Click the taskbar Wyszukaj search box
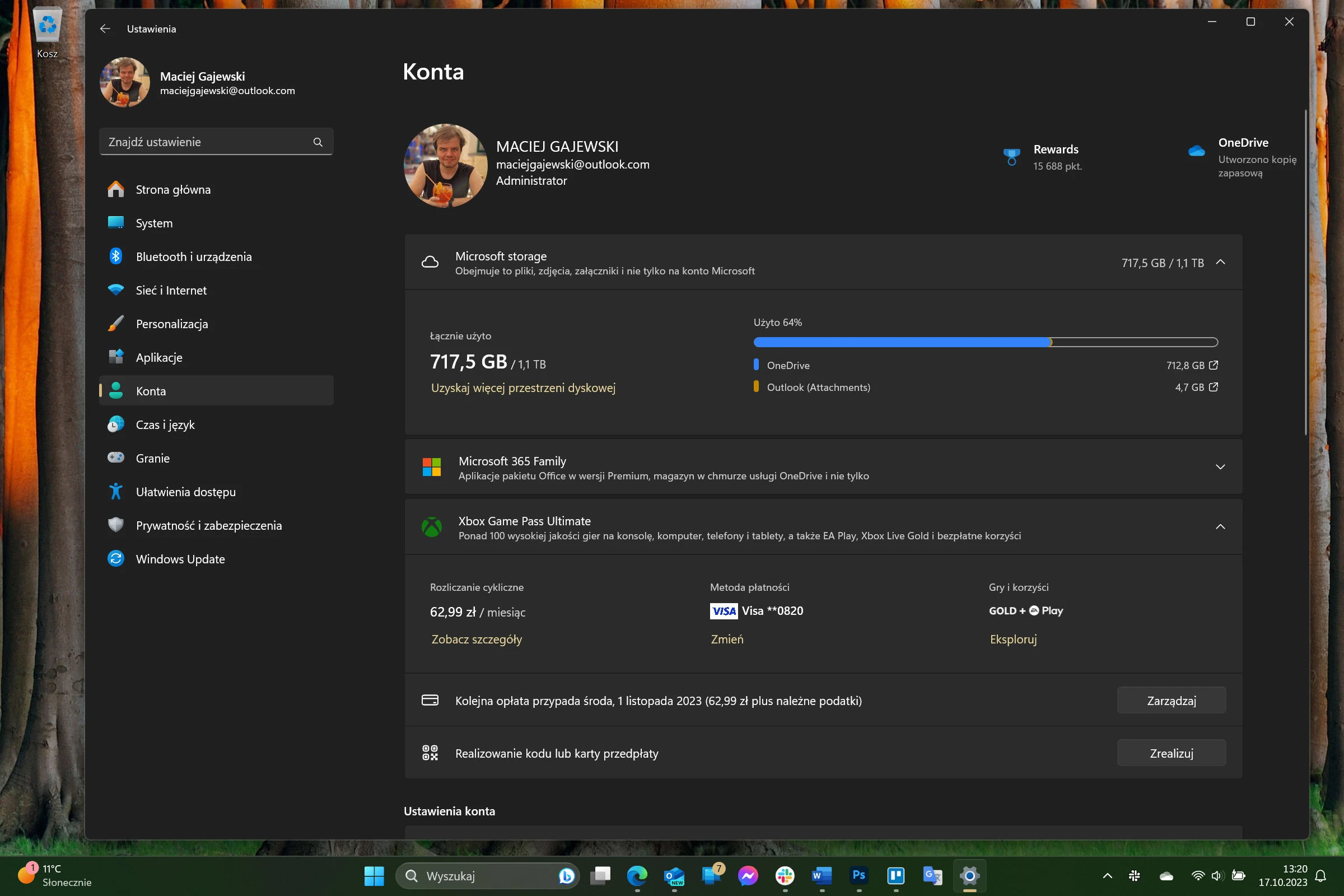Screen dimensions: 1344x896 487,875
